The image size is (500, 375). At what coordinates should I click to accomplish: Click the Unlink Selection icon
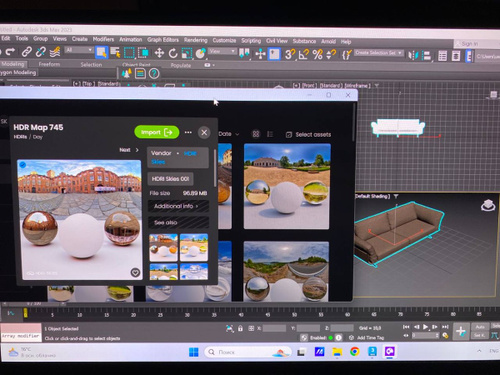tap(41, 52)
